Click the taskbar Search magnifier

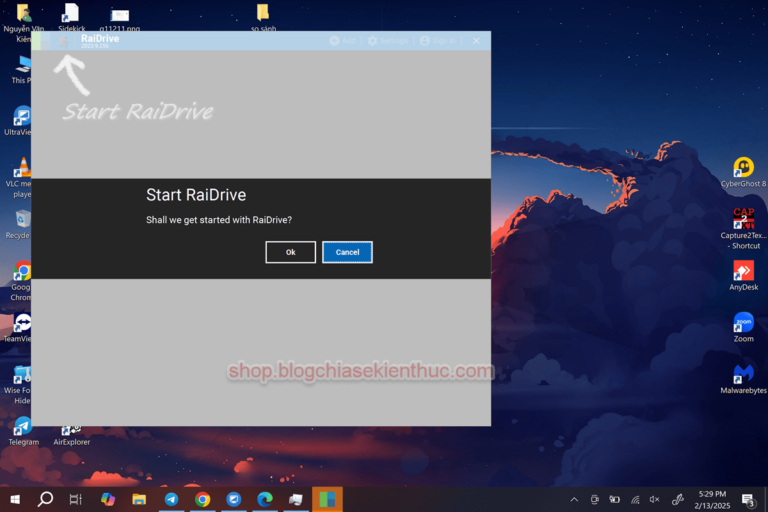tap(46, 499)
